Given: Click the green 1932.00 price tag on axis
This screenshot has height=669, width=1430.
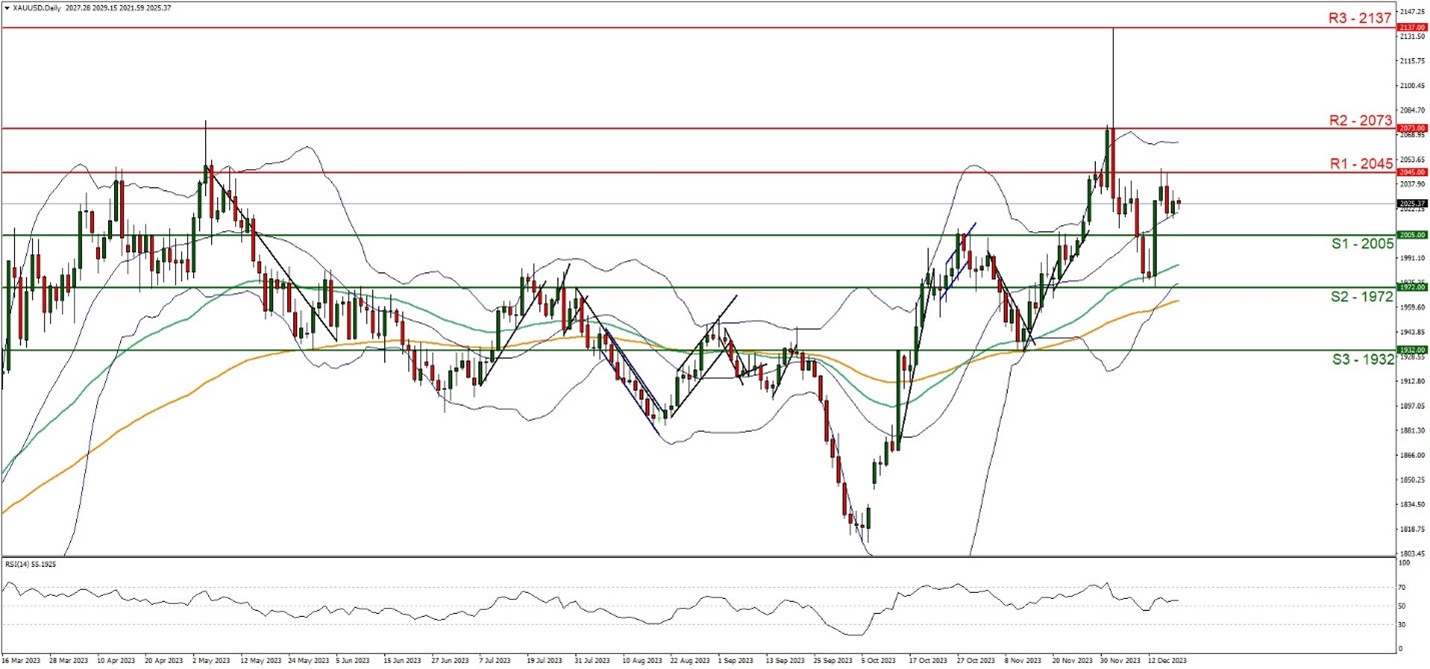Looking at the screenshot, I should (1411, 350).
